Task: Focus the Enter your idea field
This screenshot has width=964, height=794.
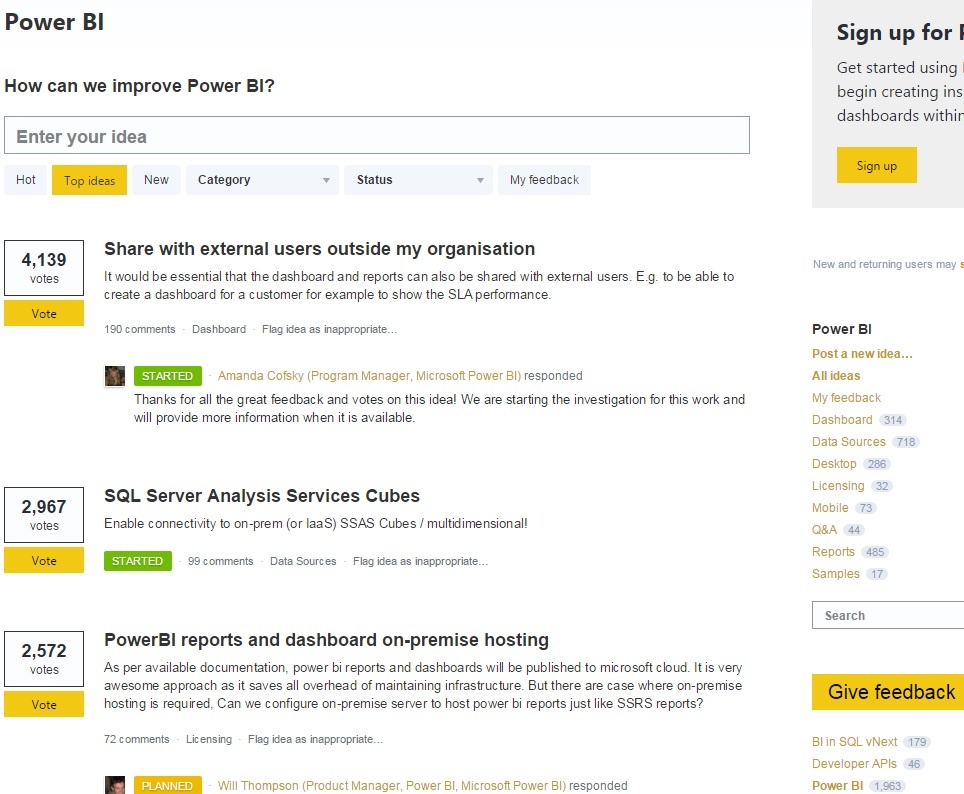Action: (377, 135)
